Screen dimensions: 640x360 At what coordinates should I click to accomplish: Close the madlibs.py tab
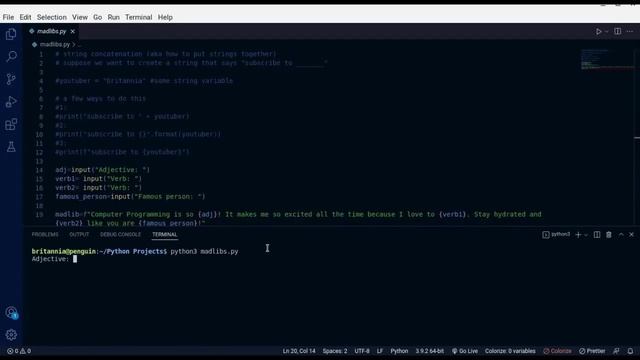point(73,31)
